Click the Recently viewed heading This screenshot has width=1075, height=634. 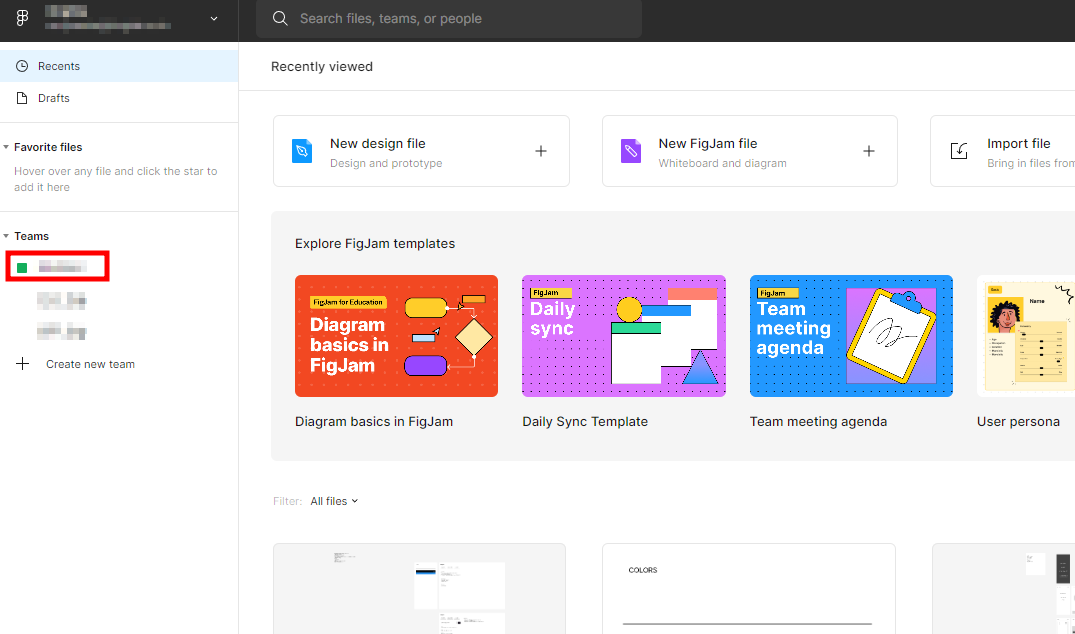[x=322, y=66]
